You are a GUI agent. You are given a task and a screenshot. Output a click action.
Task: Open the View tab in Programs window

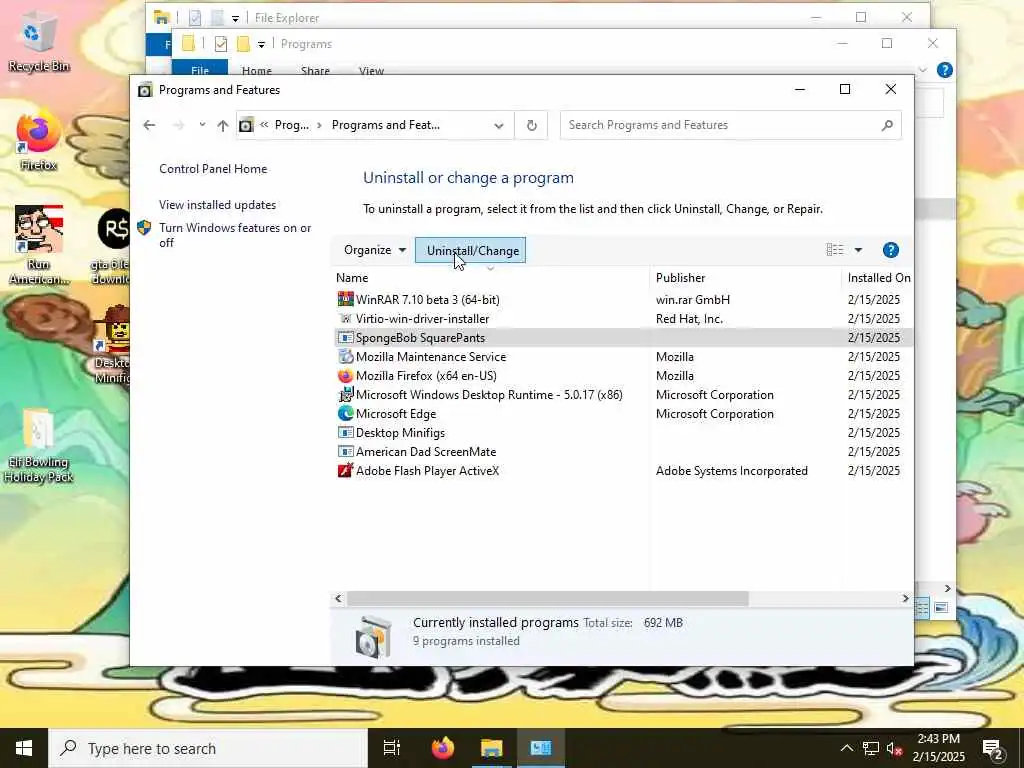pos(371,69)
